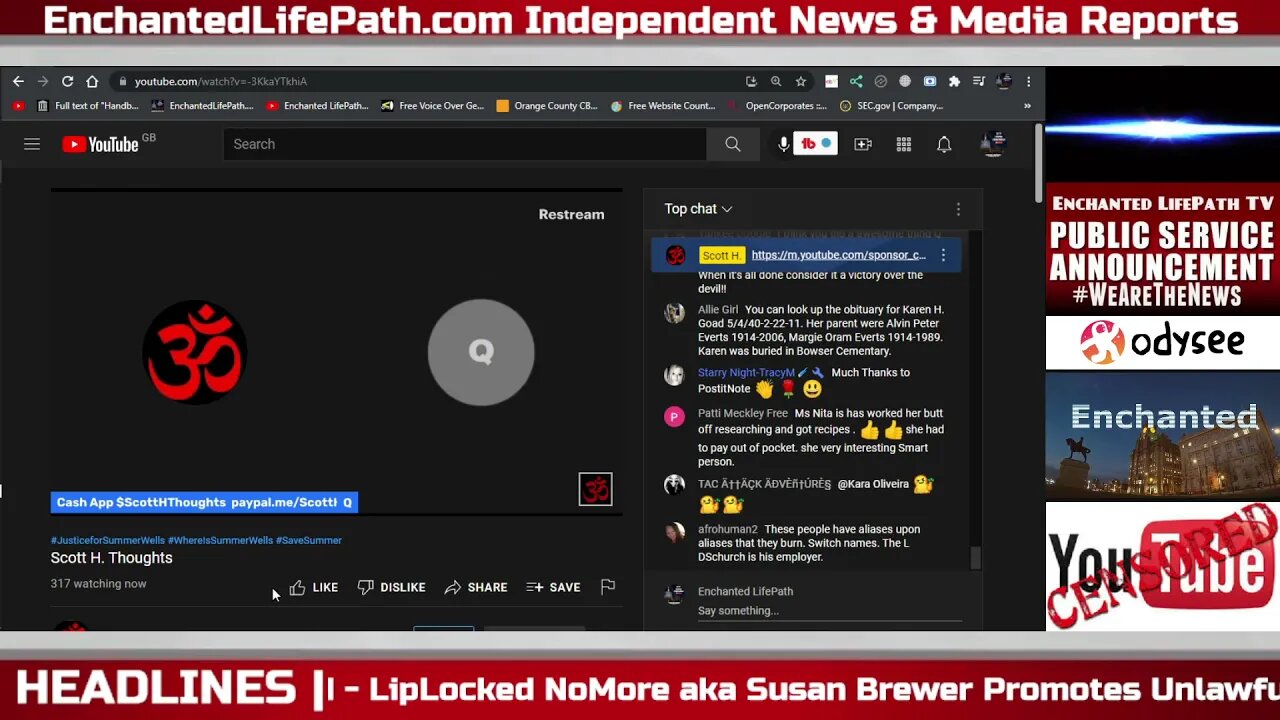Image resolution: width=1280 pixels, height=720 pixels.
Task: Open 'Full text of Handb...' bookmark
Action: 89,106
